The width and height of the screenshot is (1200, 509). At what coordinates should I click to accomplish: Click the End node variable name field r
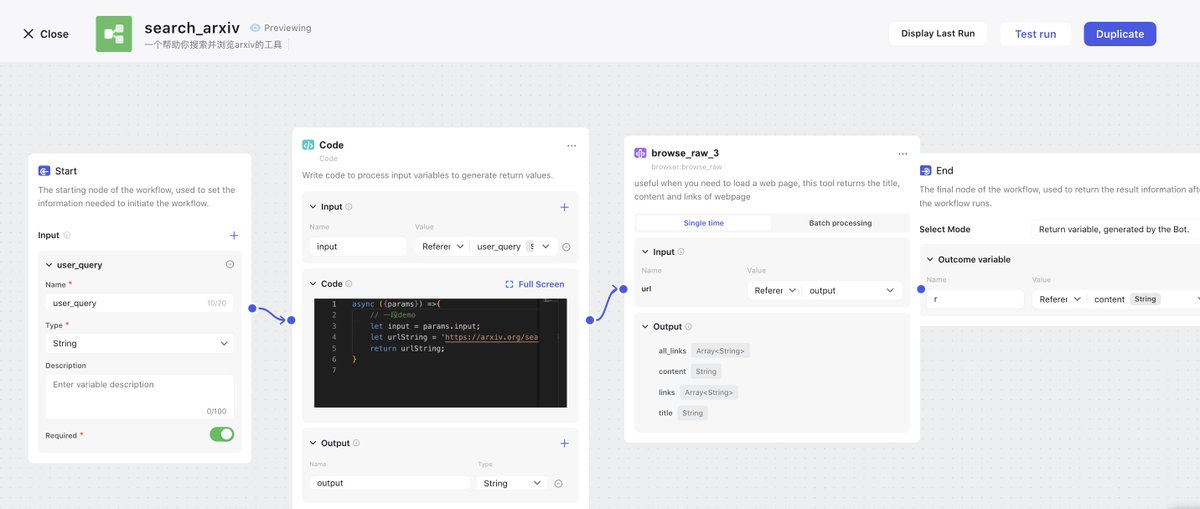[975, 298]
